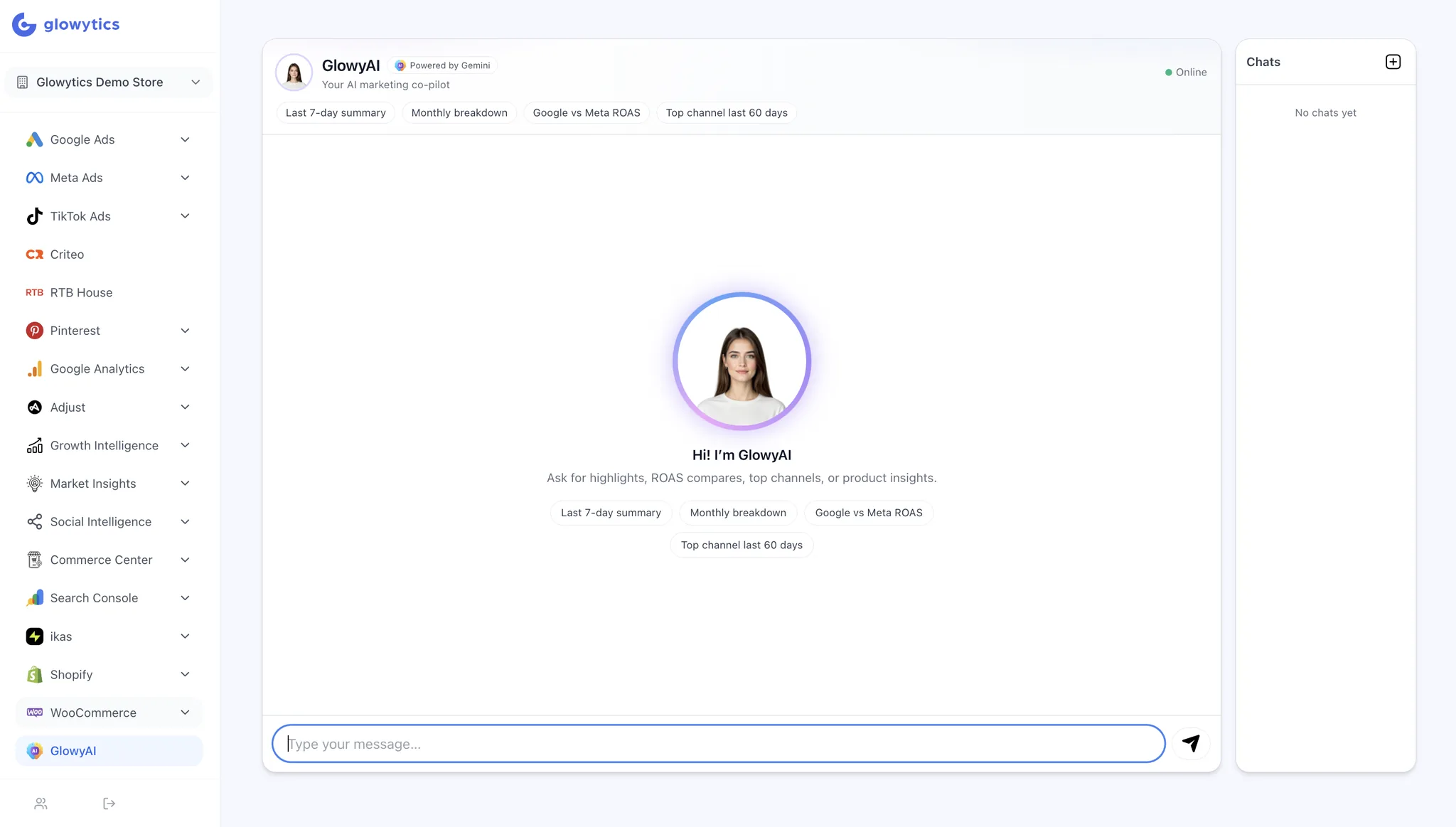Click the Commerce Center store icon
The width and height of the screenshot is (1456, 827).
pos(34,560)
